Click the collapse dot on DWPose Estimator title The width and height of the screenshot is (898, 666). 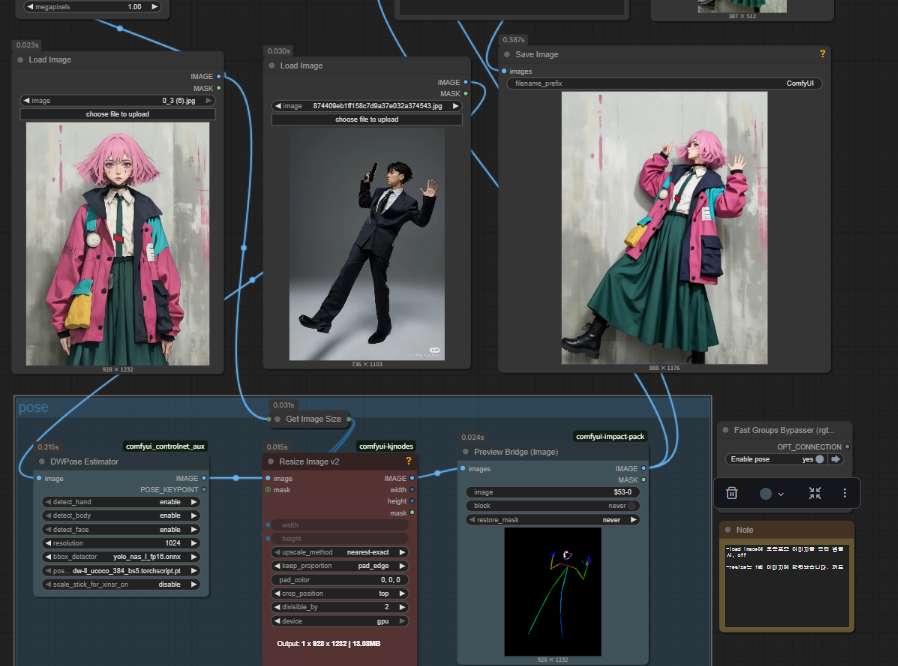coord(43,462)
